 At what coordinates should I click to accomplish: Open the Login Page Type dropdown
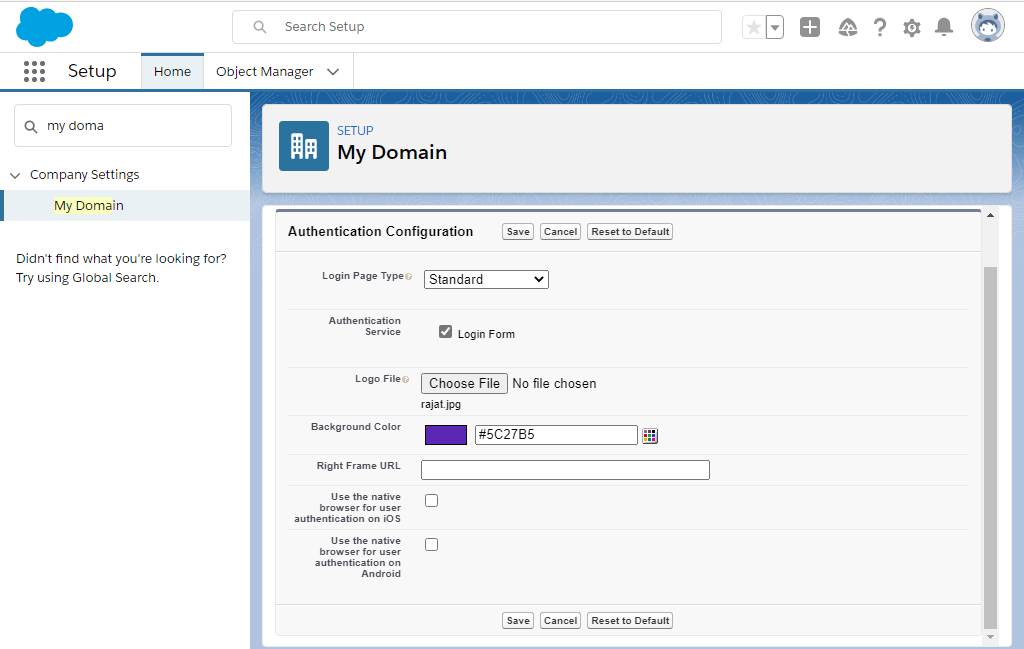tap(486, 280)
